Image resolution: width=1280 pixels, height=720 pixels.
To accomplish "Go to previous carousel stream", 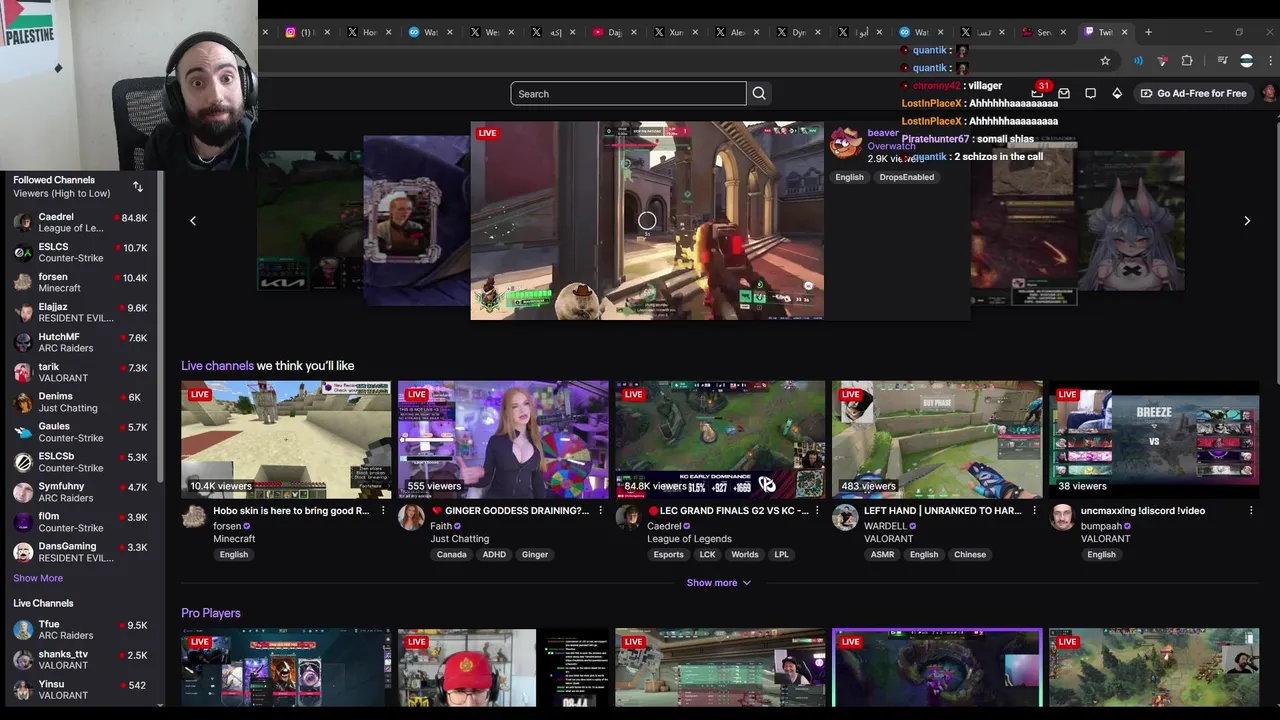I will (x=193, y=221).
